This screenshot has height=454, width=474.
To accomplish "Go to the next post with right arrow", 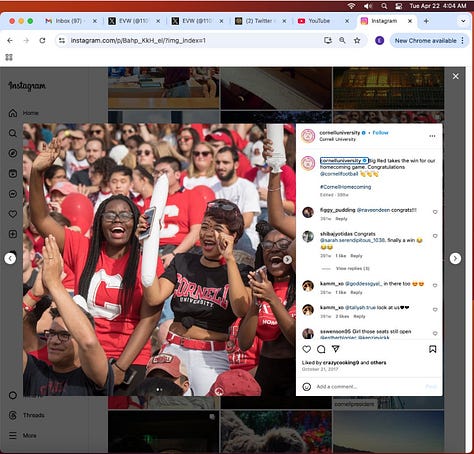I will (455, 258).
